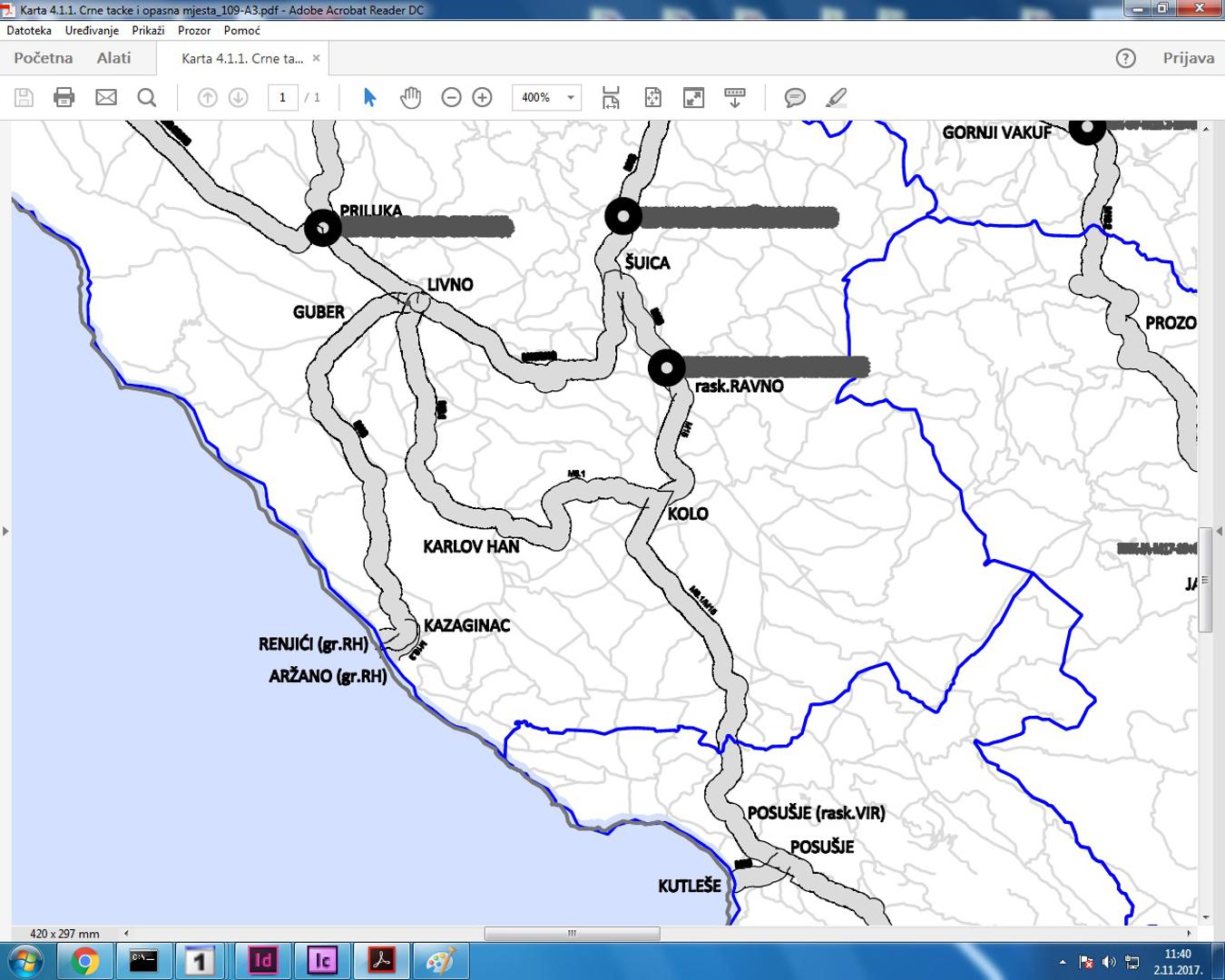Click the Print file icon
This screenshot has width=1225, height=980.
[64, 97]
